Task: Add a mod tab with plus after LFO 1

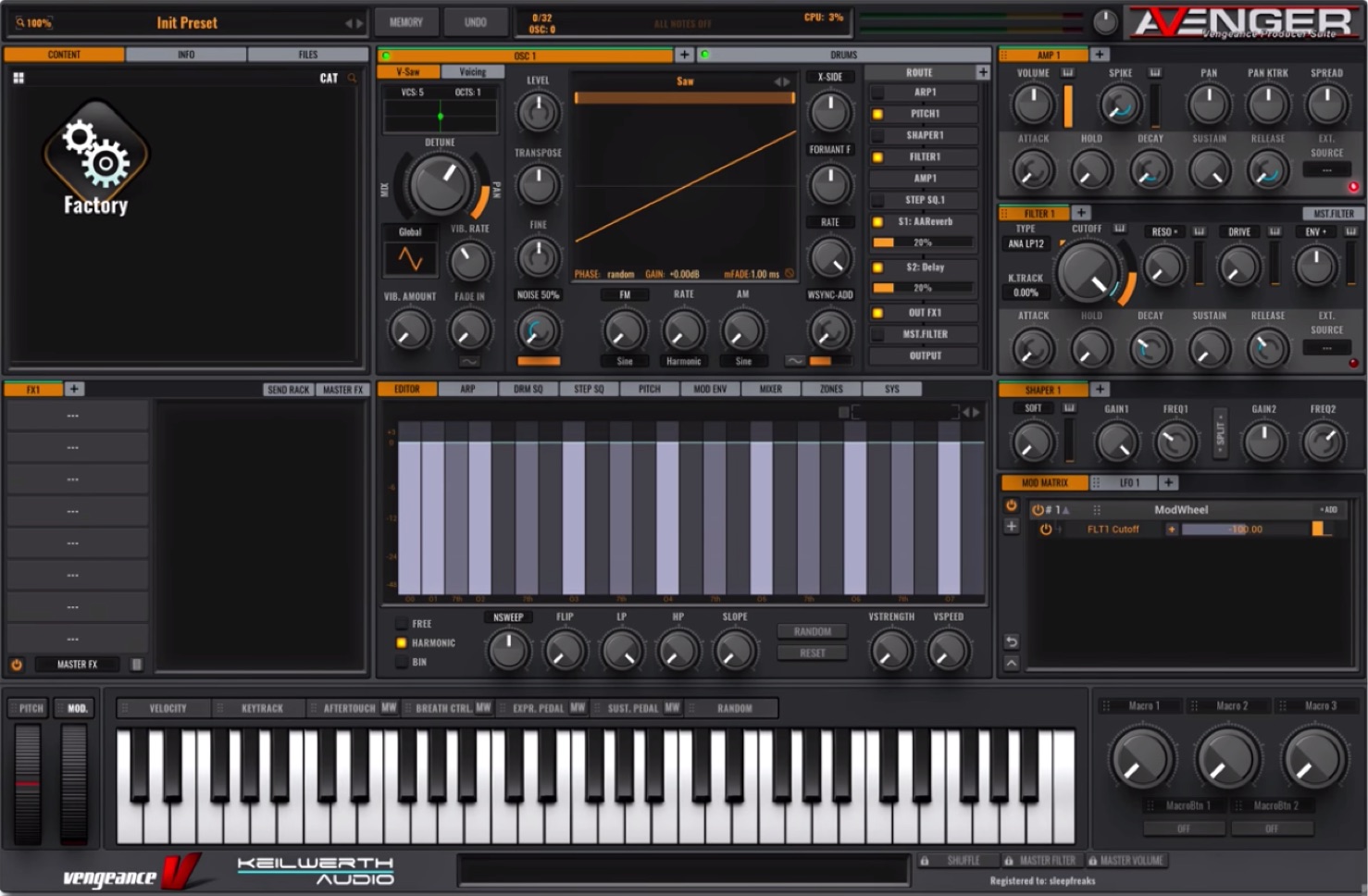Action: [x=1168, y=482]
